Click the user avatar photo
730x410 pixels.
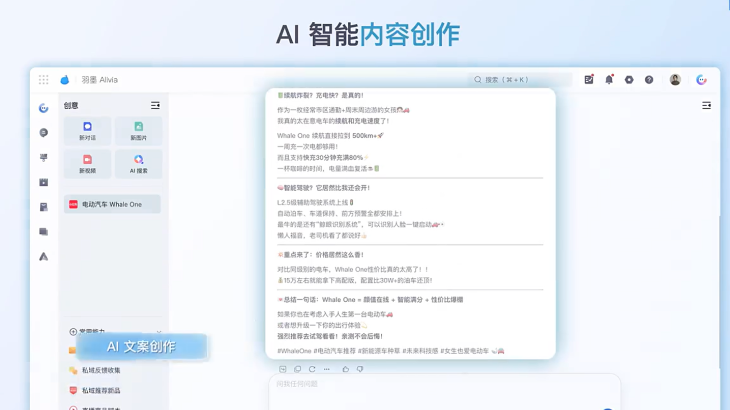(675, 80)
